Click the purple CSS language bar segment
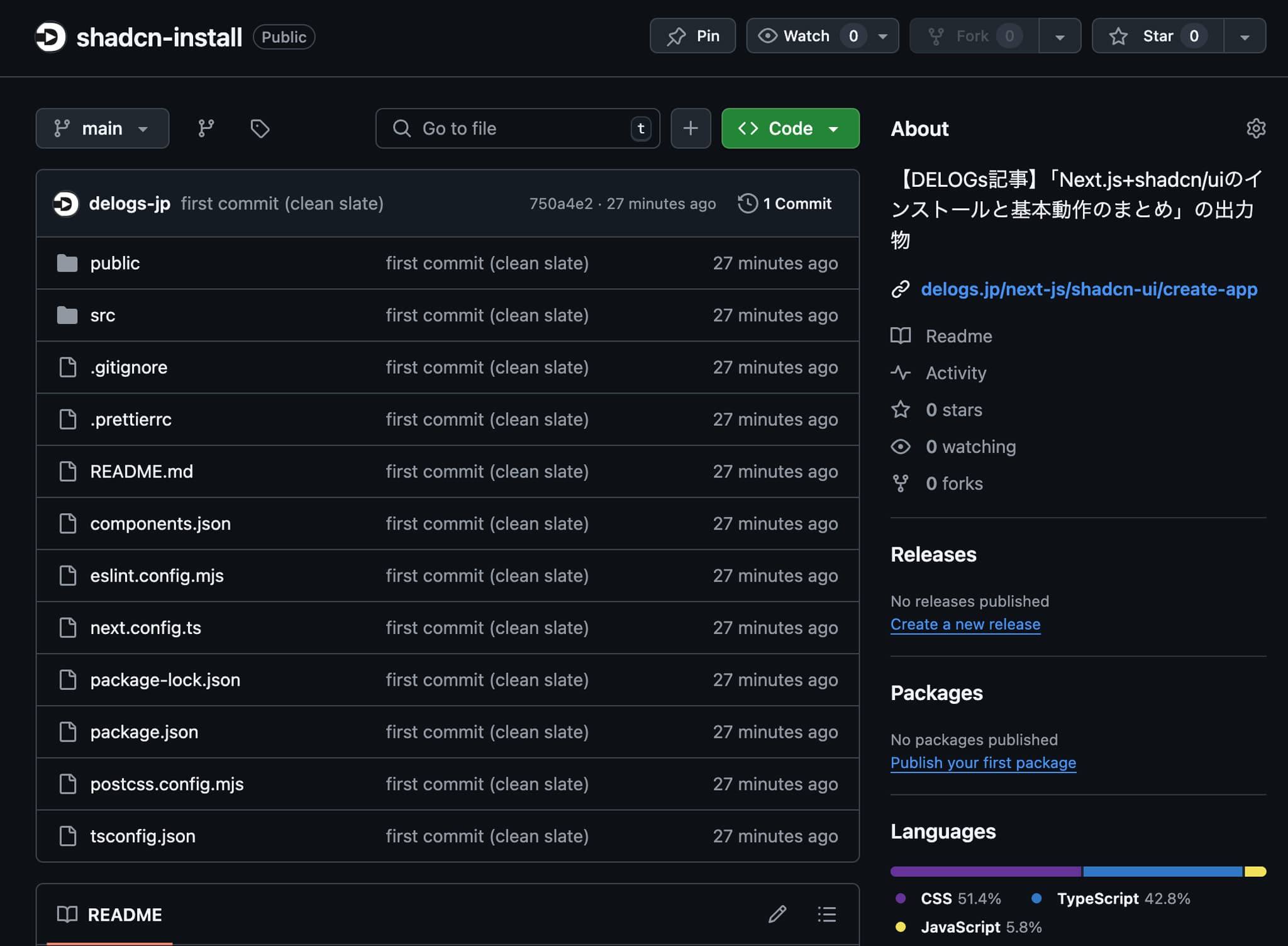The height and width of the screenshot is (946, 1288). click(x=985, y=871)
